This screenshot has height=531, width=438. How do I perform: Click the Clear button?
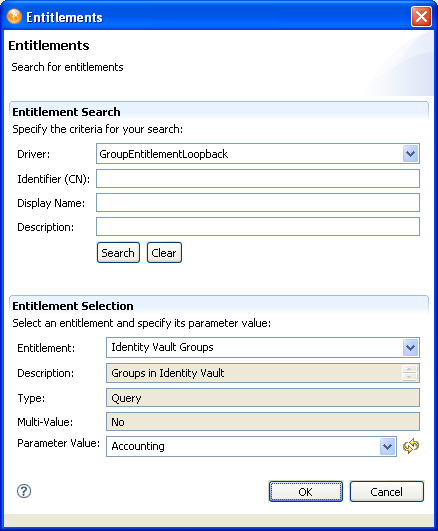coord(164,253)
